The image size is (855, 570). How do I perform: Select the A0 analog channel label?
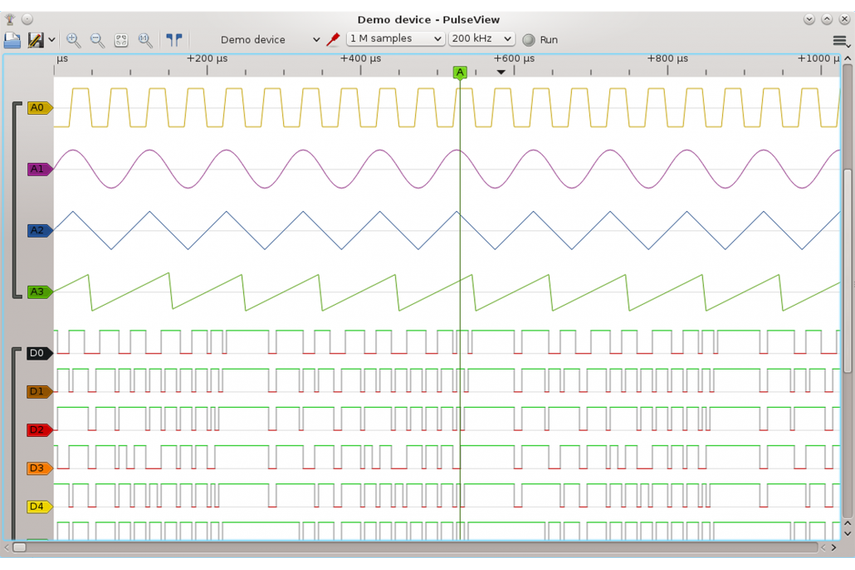tap(39, 108)
